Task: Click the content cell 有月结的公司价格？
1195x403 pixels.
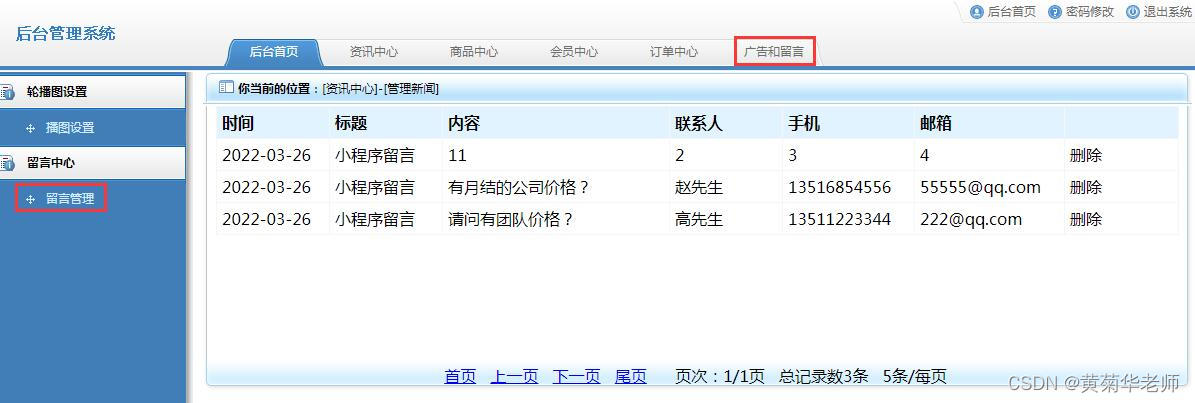Action: 520,187
